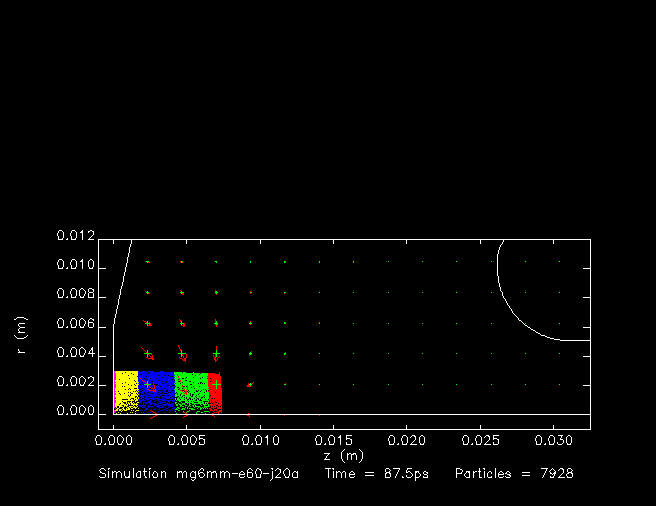Click the 0.020 z-axis tick label
The width and height of the screenshot is (656, 506).
[x=407, y=440]
